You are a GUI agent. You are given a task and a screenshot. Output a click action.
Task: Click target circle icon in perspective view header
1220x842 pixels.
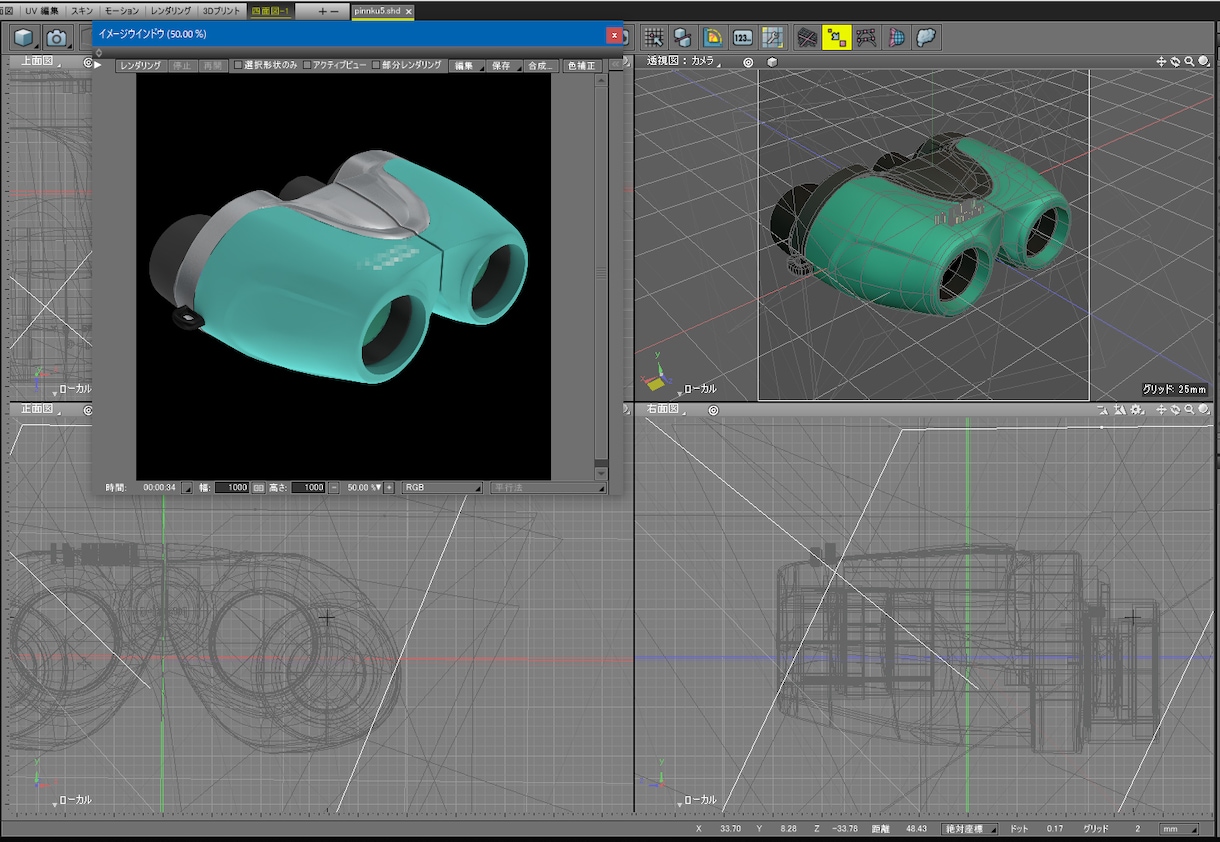tap(748, 61)
